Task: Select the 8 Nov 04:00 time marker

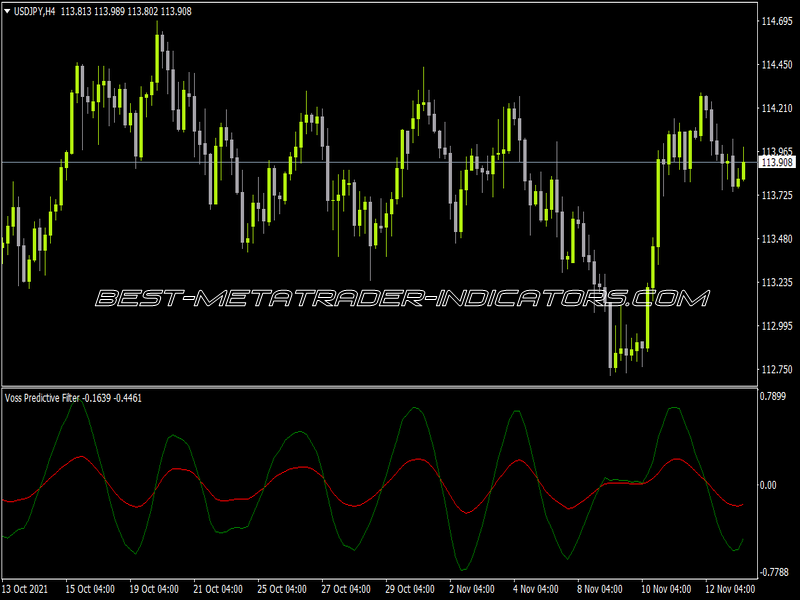Action: click(600, 589)
